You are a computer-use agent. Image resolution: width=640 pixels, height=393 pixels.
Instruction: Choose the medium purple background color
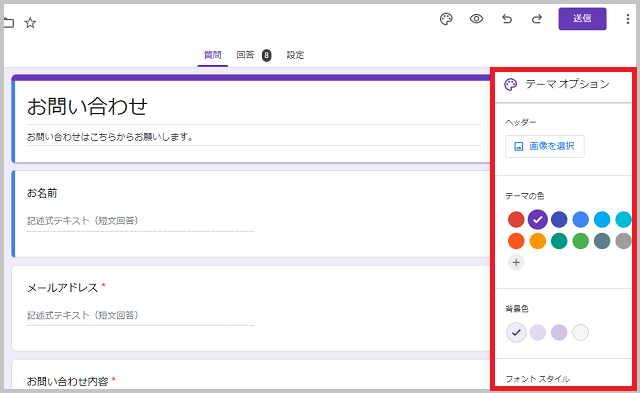tap(559, 332)
